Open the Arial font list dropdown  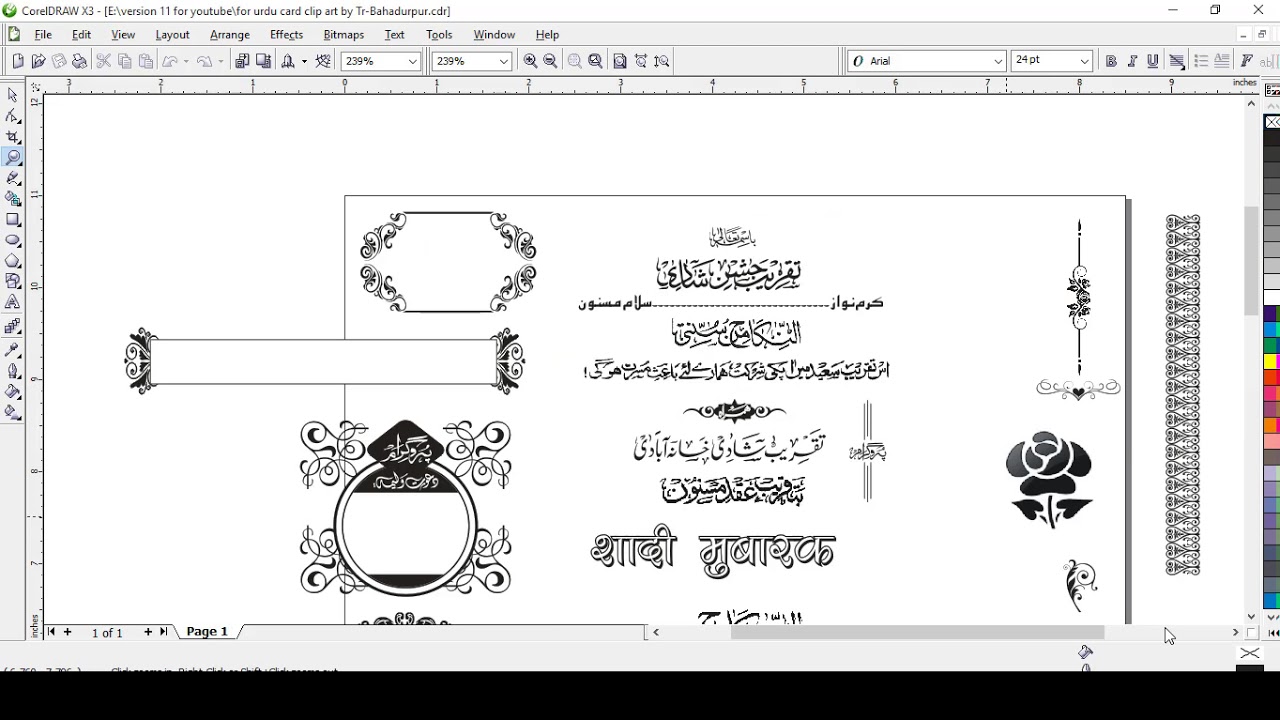[998, 61]
